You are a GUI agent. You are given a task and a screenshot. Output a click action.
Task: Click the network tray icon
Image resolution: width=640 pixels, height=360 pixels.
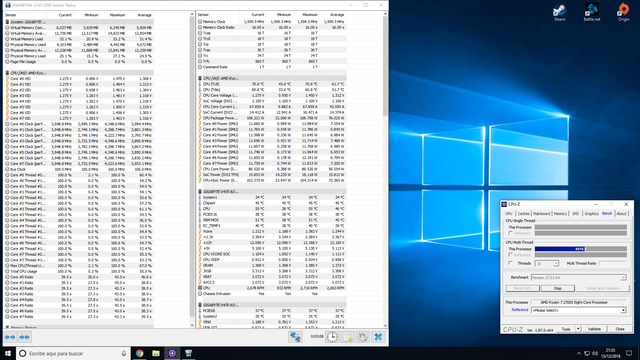587,353
